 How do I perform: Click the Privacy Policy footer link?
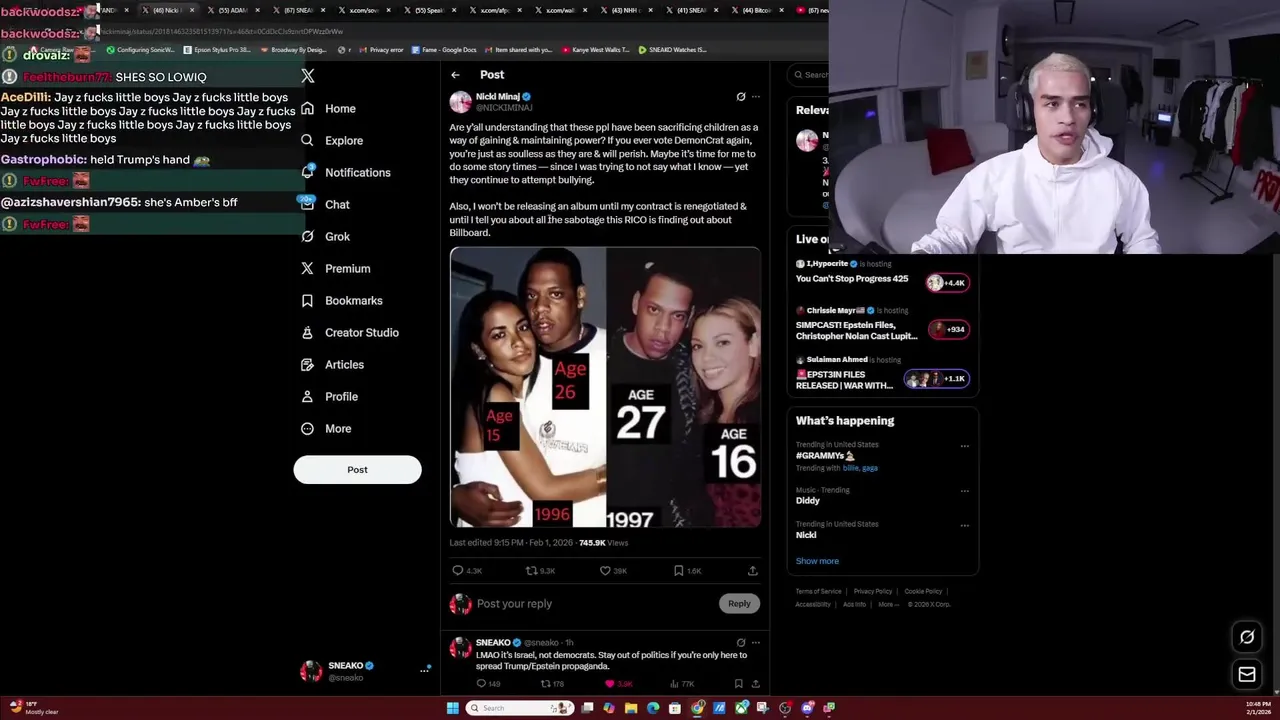coord(873,592)
